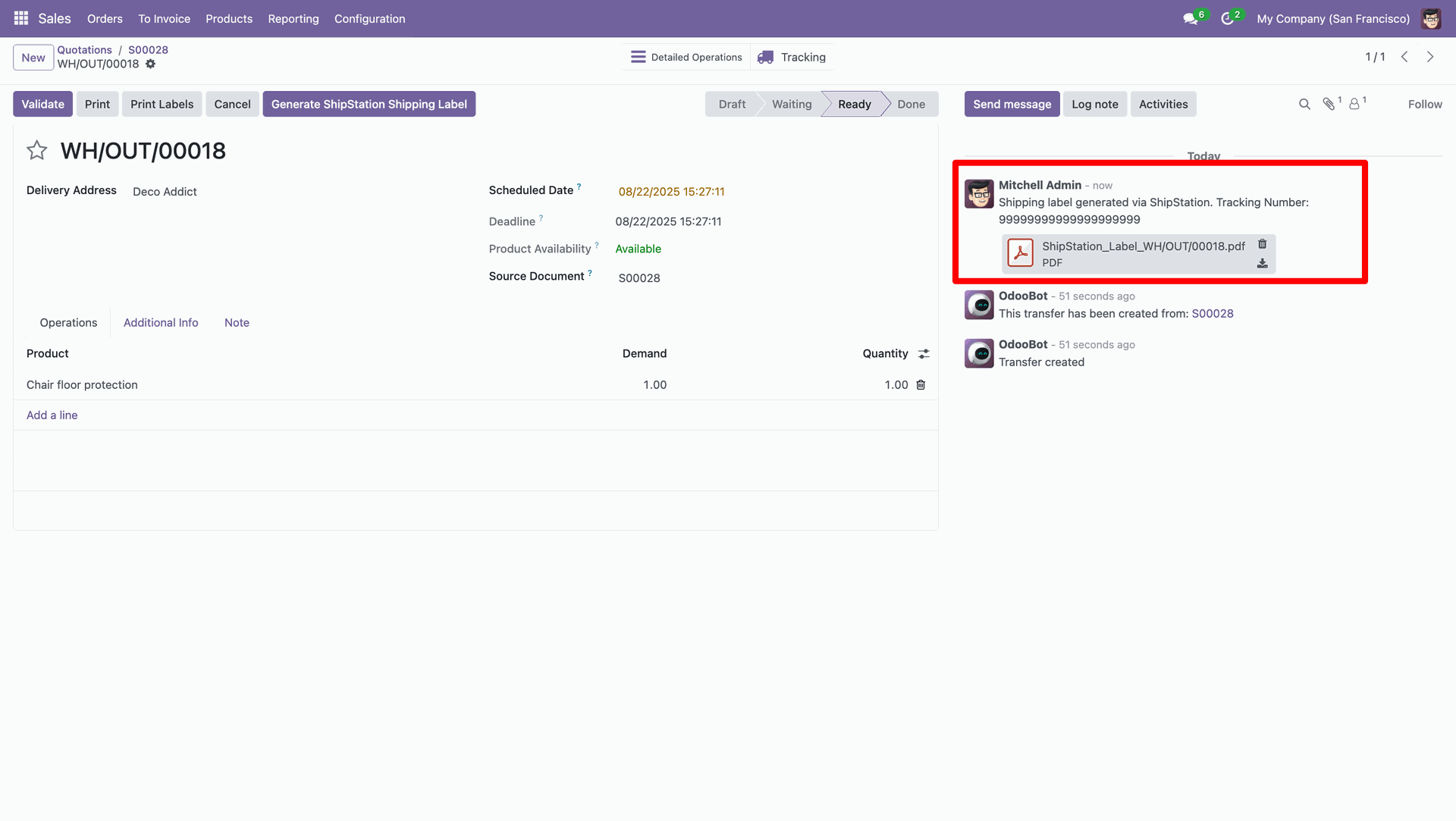Viewport: 1456px width, 821px height.
Task: Delete the Chair floor protection line
Action: click(921, 385)
